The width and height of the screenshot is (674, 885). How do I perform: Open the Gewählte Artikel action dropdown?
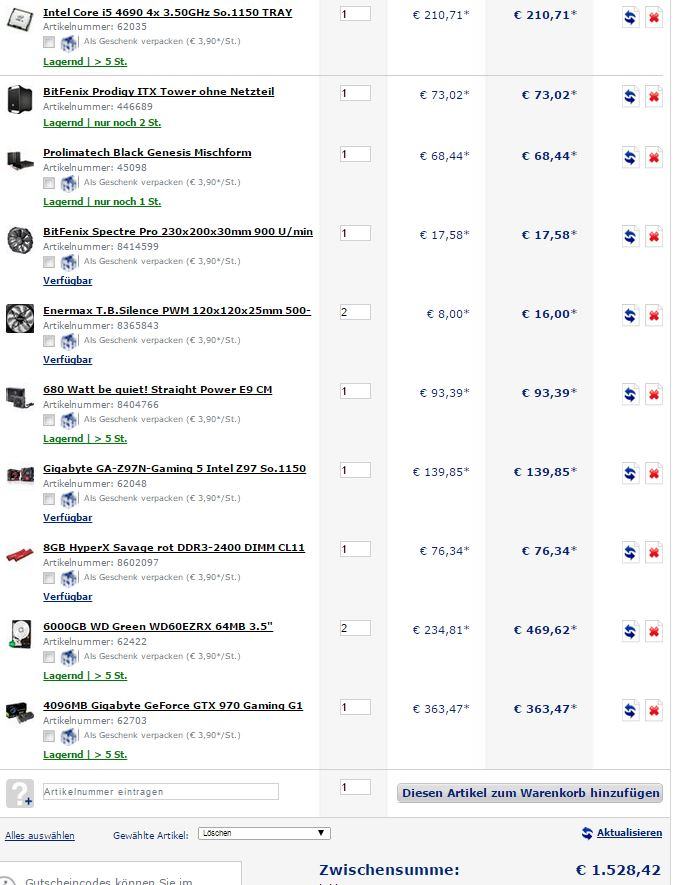[x=264, y=833]
